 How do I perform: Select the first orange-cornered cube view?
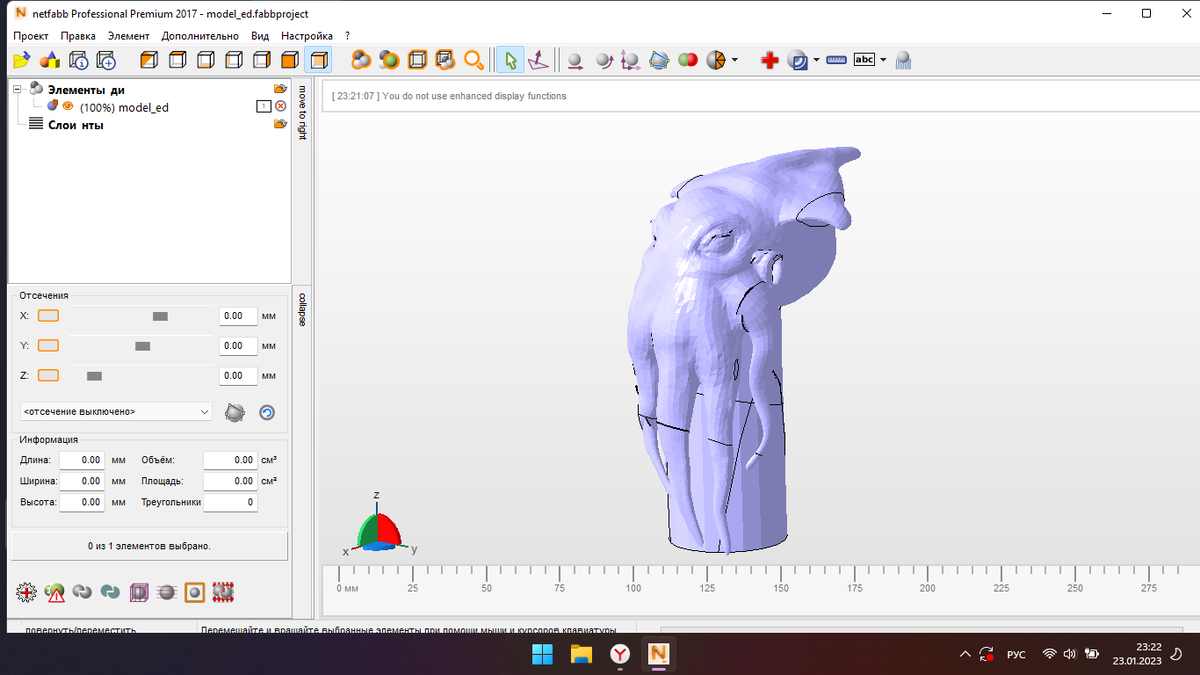pyautogui.click(x=149, y=61)
